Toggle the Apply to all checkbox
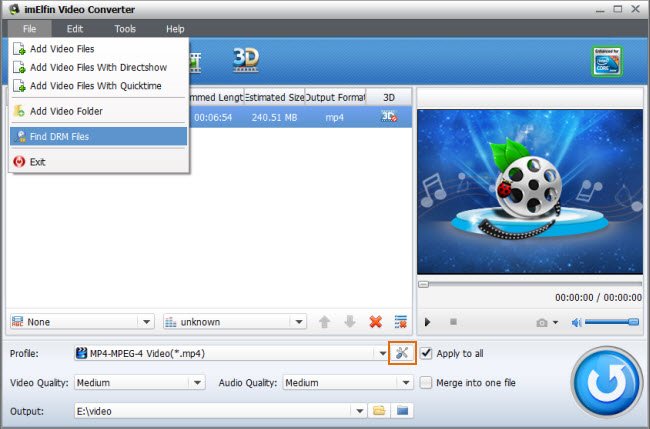The width and height of the screenshot is (650, 429). [x=426, y=353]
